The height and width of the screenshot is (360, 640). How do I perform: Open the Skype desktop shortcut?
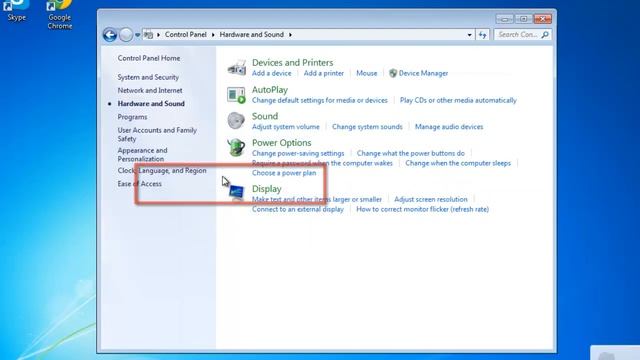coord(16,11)
